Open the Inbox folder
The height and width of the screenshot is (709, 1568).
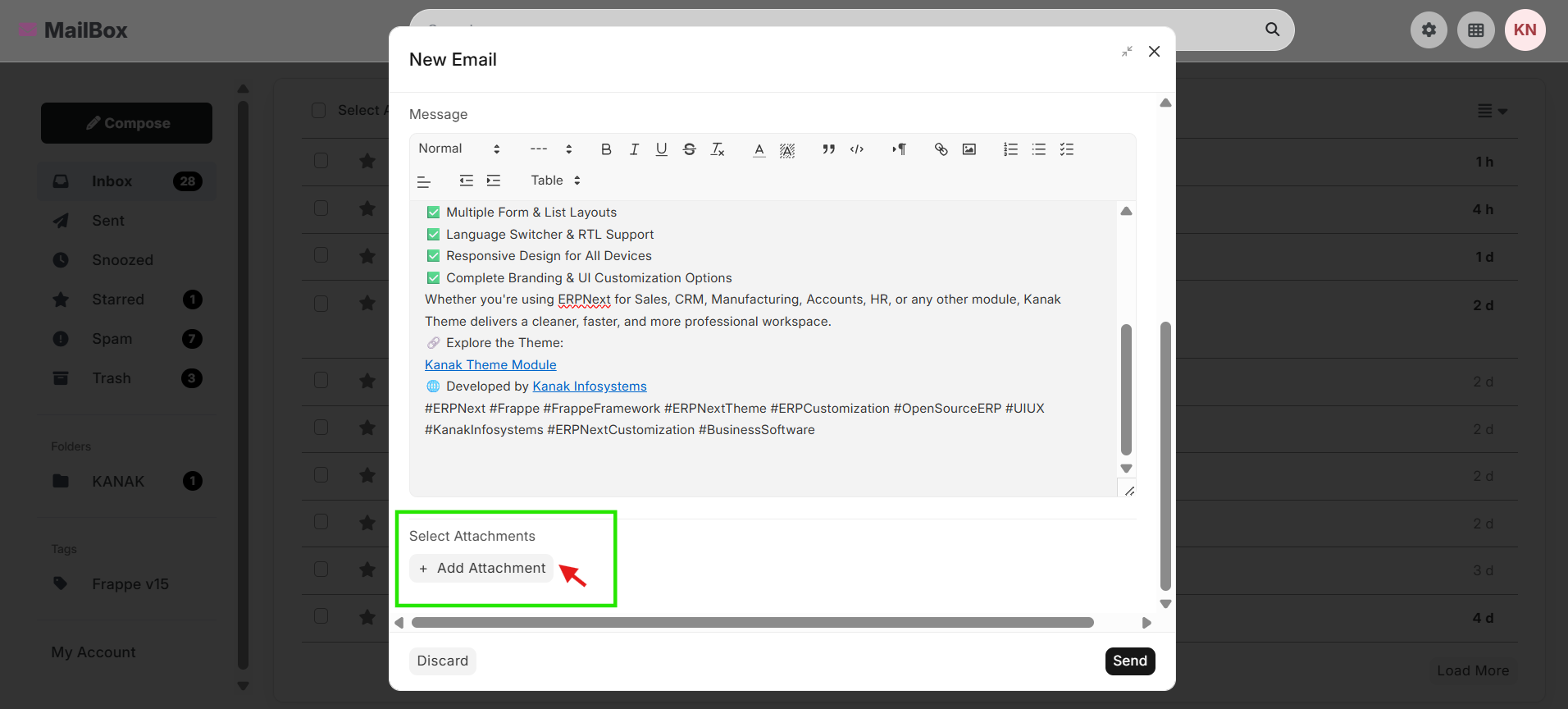tap(127, 181)
